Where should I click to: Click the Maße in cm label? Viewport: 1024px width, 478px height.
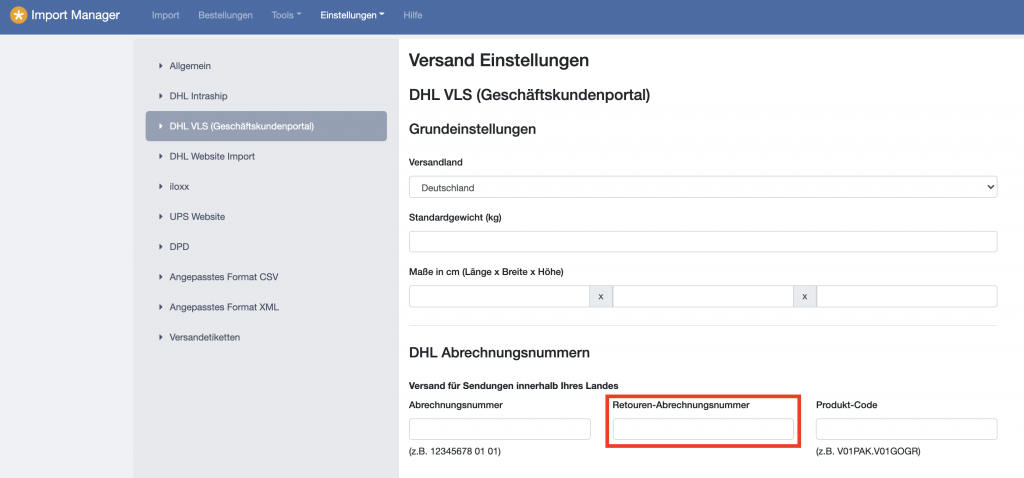487,272
